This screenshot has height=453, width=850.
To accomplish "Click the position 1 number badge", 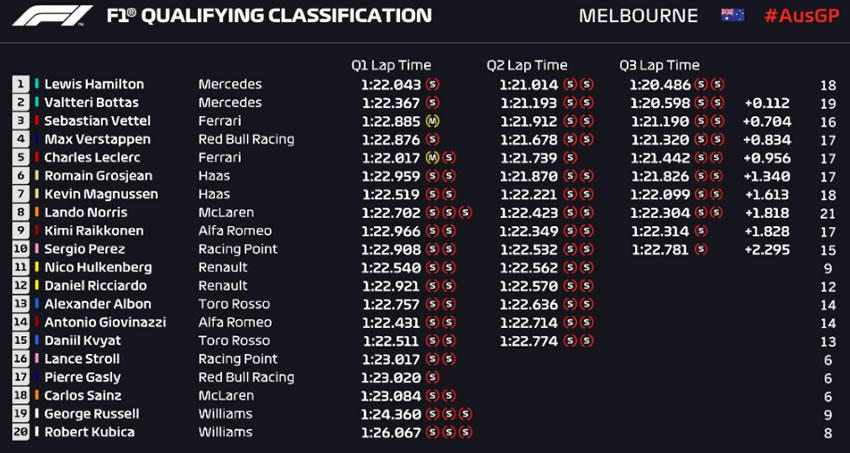I will pos(20,85).
